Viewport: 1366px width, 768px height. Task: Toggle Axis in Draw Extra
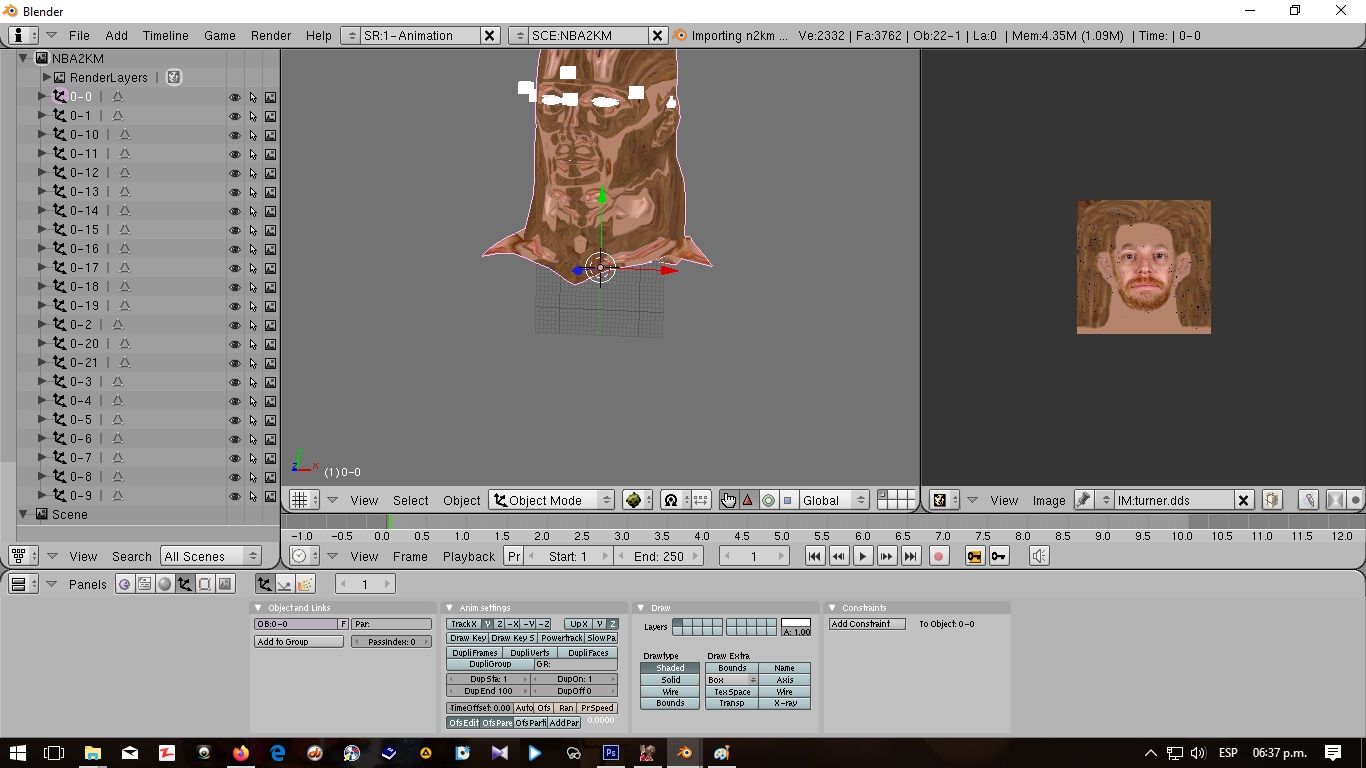[784, 680]
